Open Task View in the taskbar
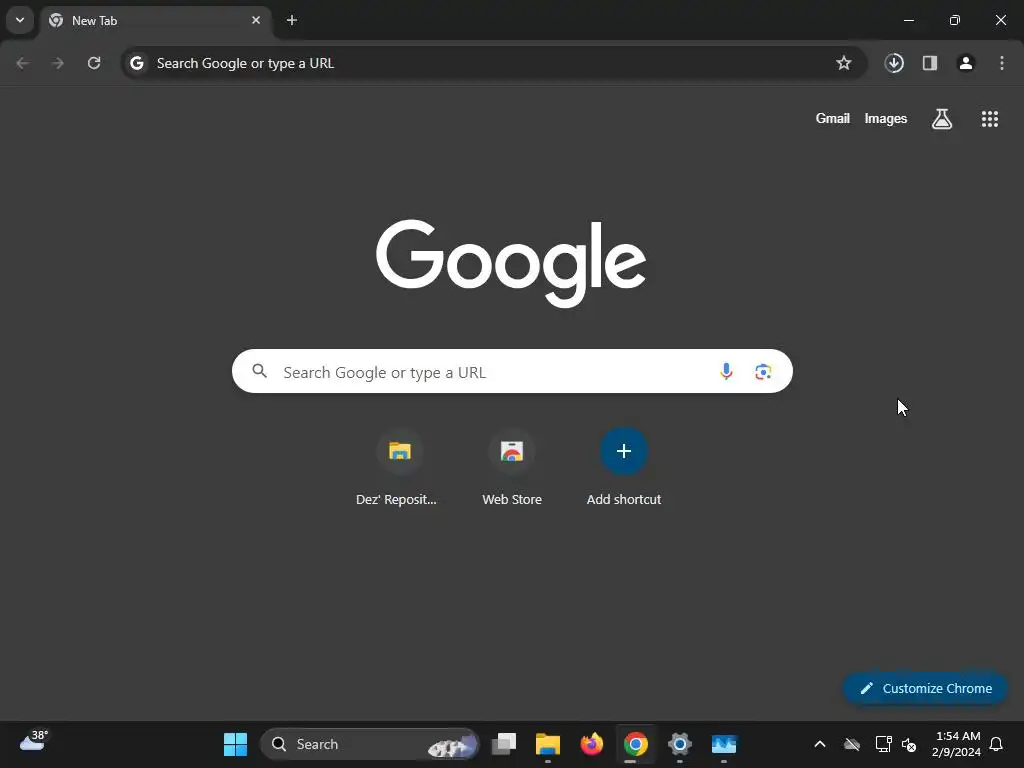This screenshot has width=1024, height=768. point(504,744)
